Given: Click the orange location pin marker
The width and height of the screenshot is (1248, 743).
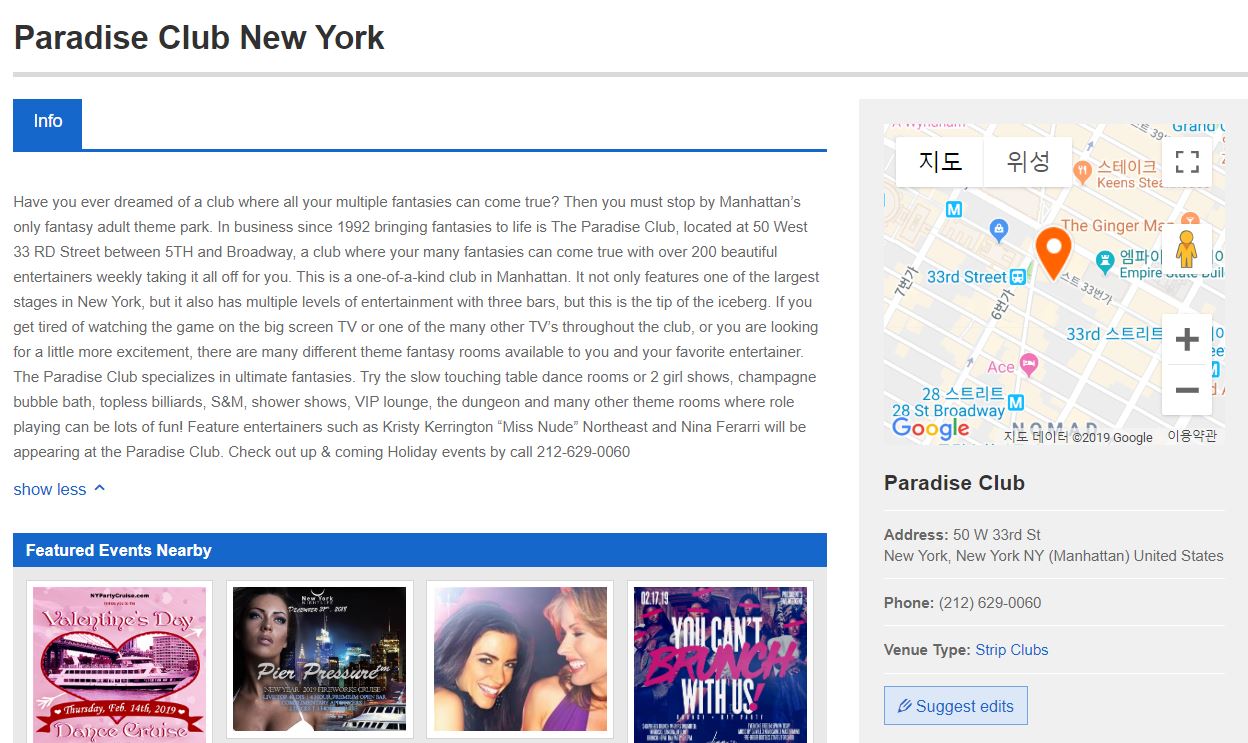Looking at the screenshot, I should click(x=1052, y=252).
